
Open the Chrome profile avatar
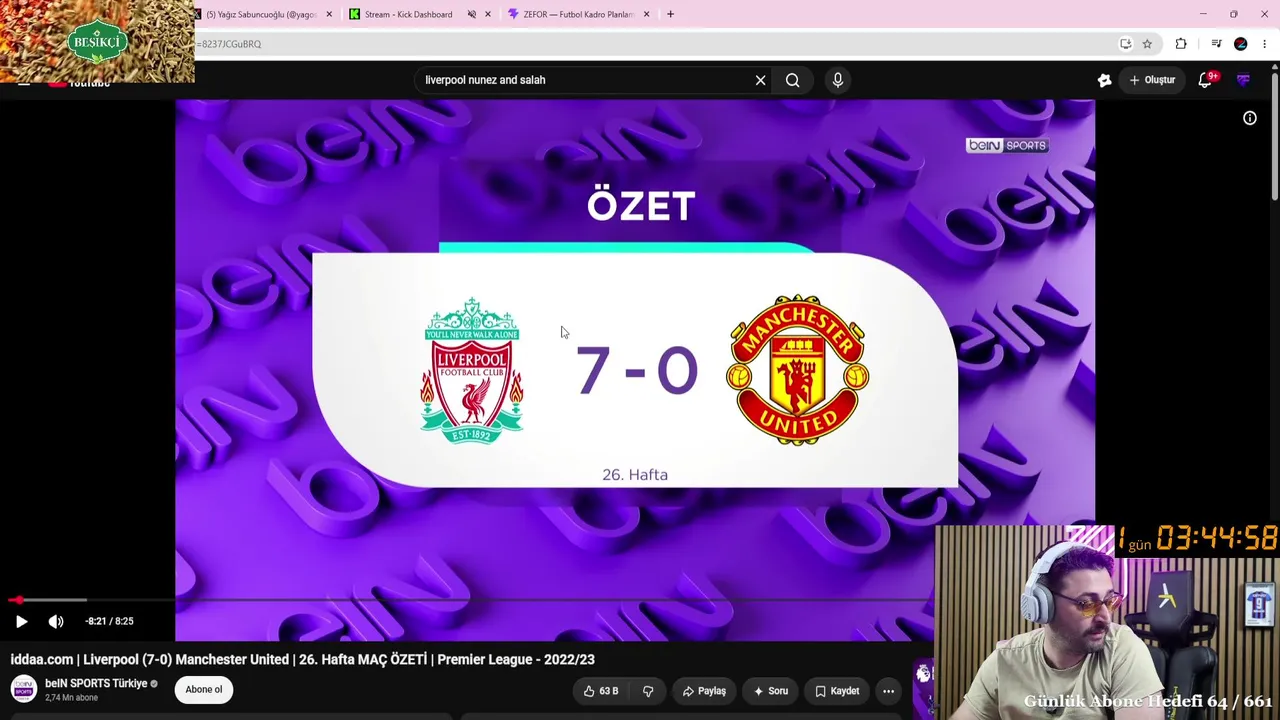point(1241,44)
